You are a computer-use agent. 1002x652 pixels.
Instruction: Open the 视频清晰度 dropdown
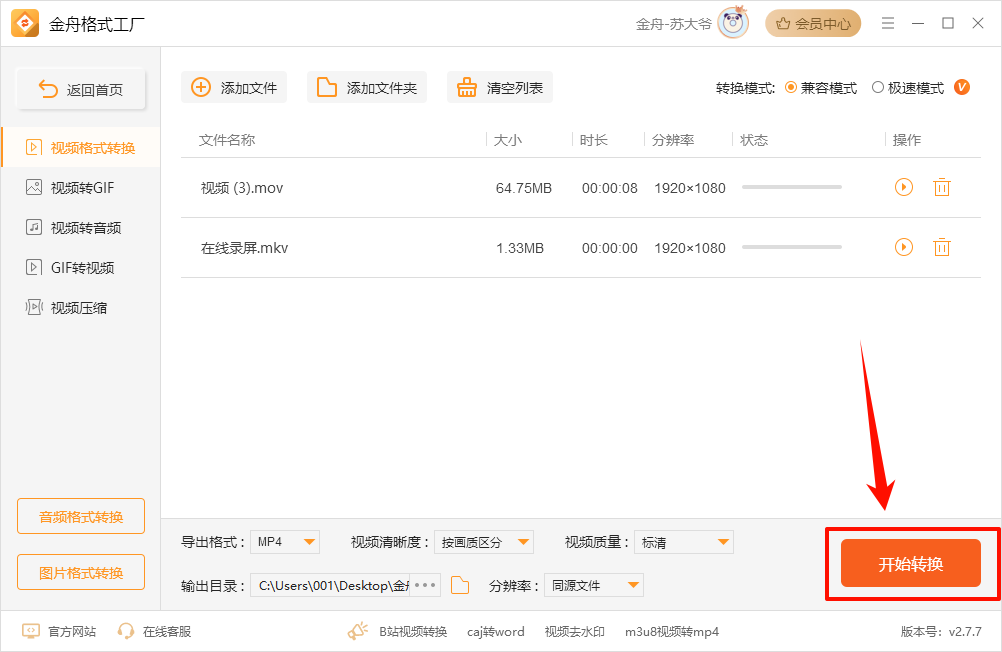[484, 542]
